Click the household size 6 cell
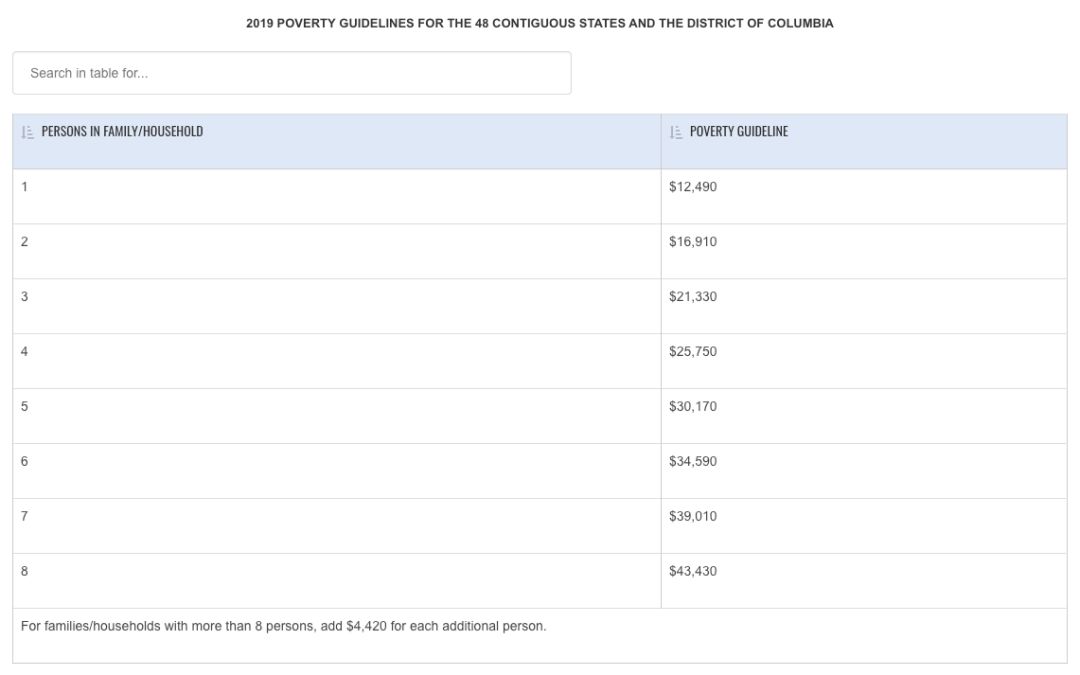 tap(25, 462)
